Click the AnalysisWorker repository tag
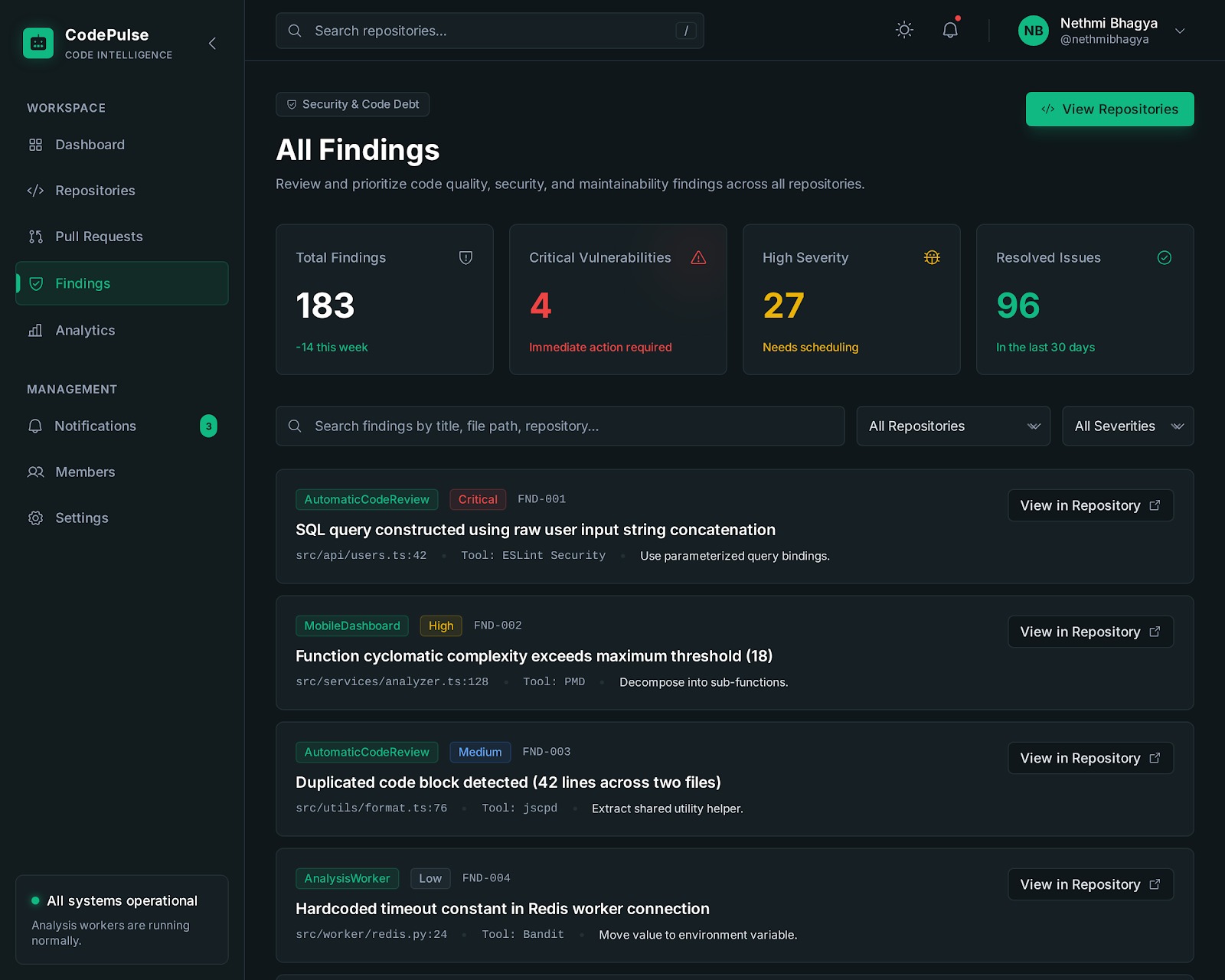This screenshot has width=1225, height=980. (x=347, y=878)
